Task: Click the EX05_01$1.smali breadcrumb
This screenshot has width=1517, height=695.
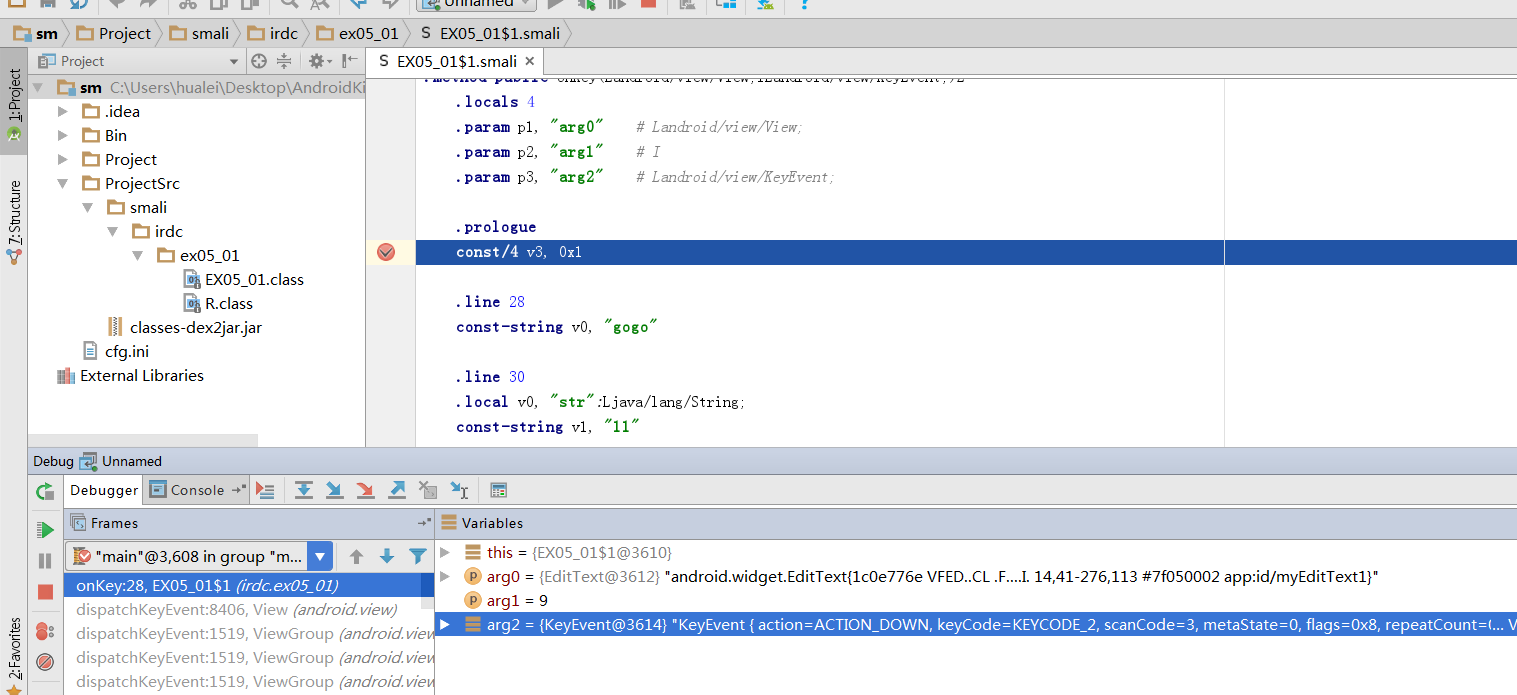Action: (x=490, y=33)
